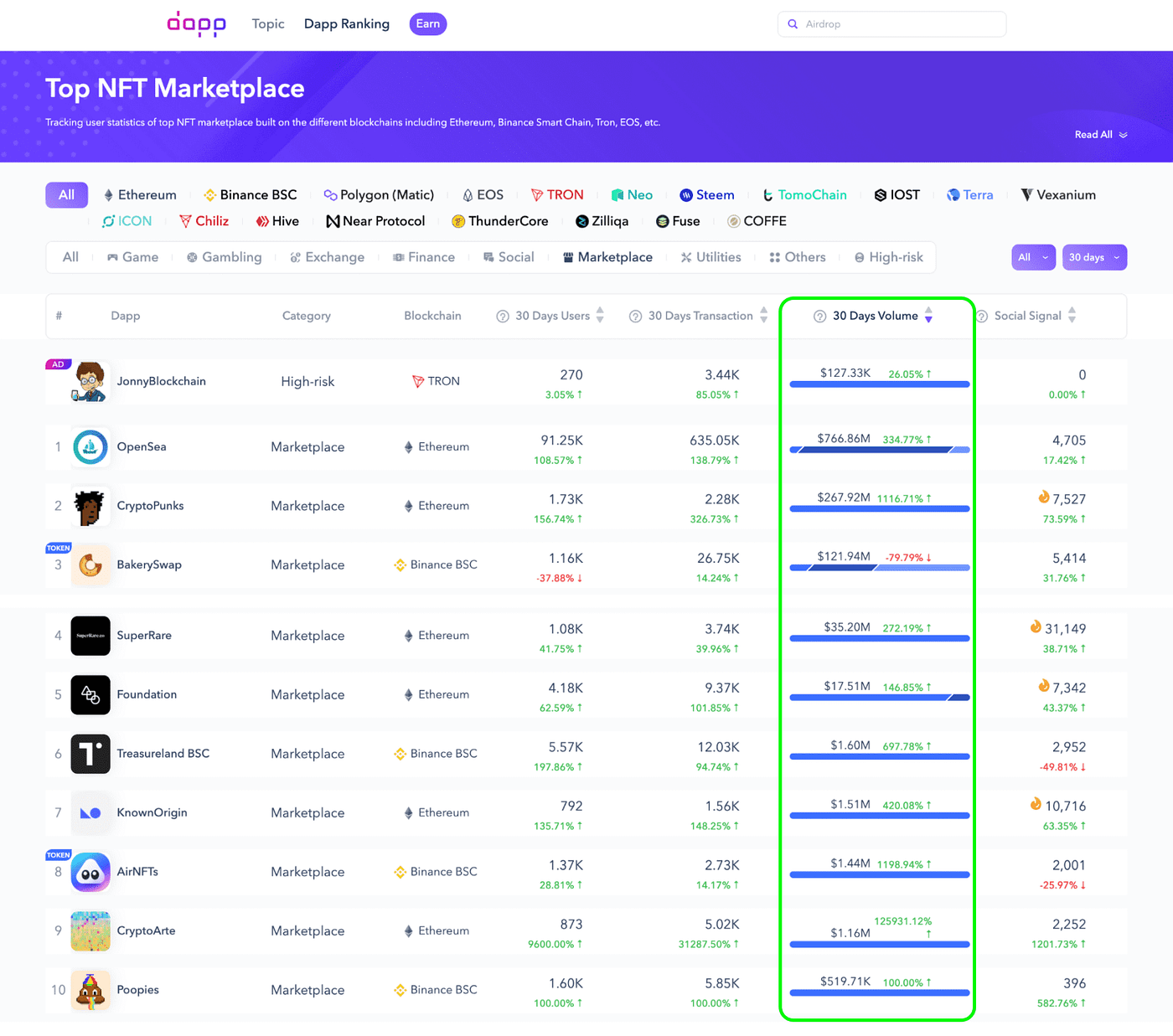Click the TRON chain icon in JonnyBlockchain row
Image resolution: width=1173 pixels, height=1036 pixels.
(418, 382)
